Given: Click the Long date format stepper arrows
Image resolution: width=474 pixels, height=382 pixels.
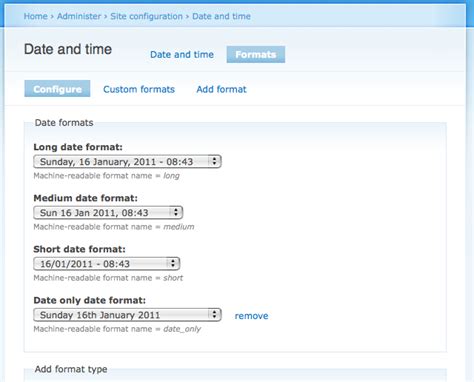Looking at the screenshot, I should [214, 162].
